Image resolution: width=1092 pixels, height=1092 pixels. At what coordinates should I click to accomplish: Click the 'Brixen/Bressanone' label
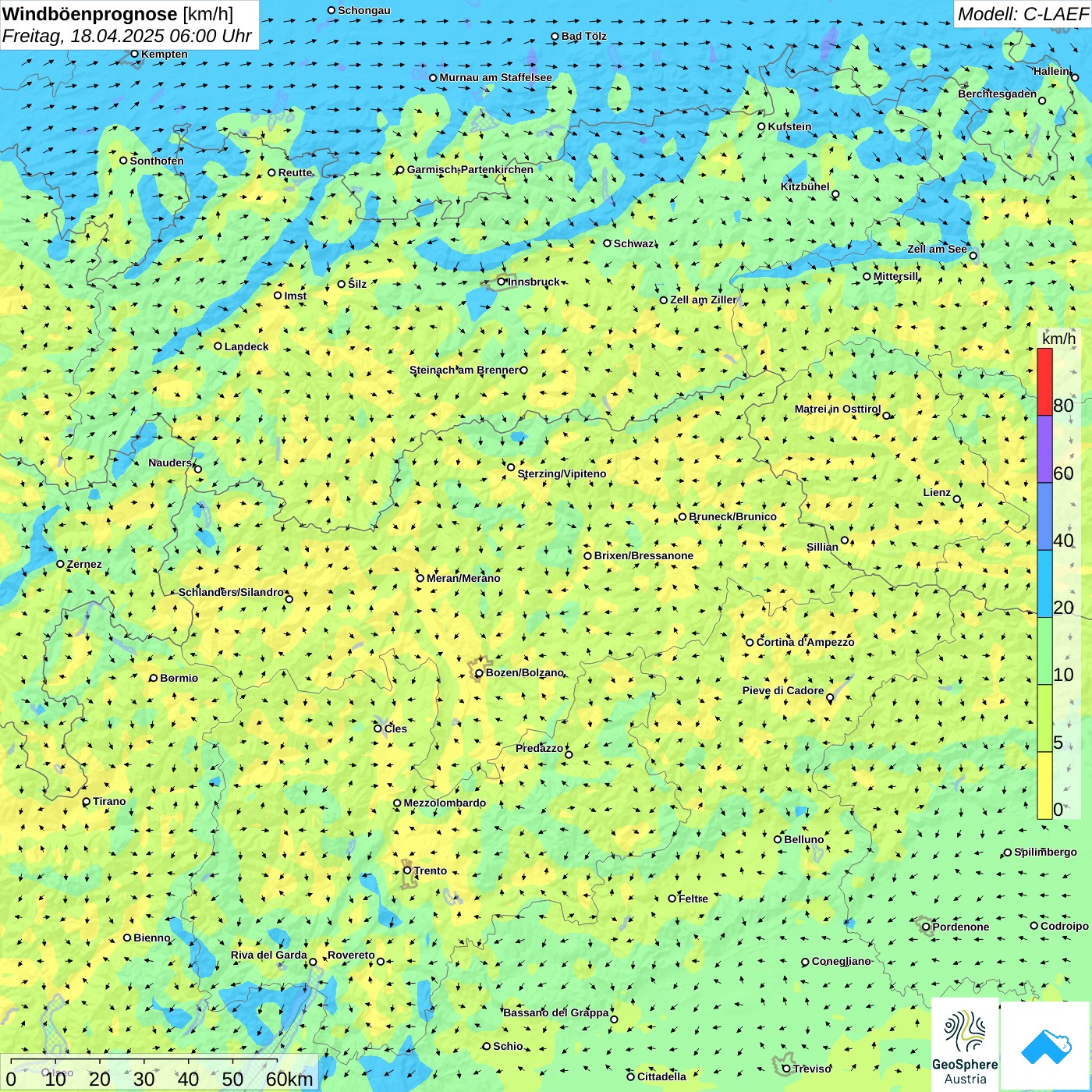[643, 555]
